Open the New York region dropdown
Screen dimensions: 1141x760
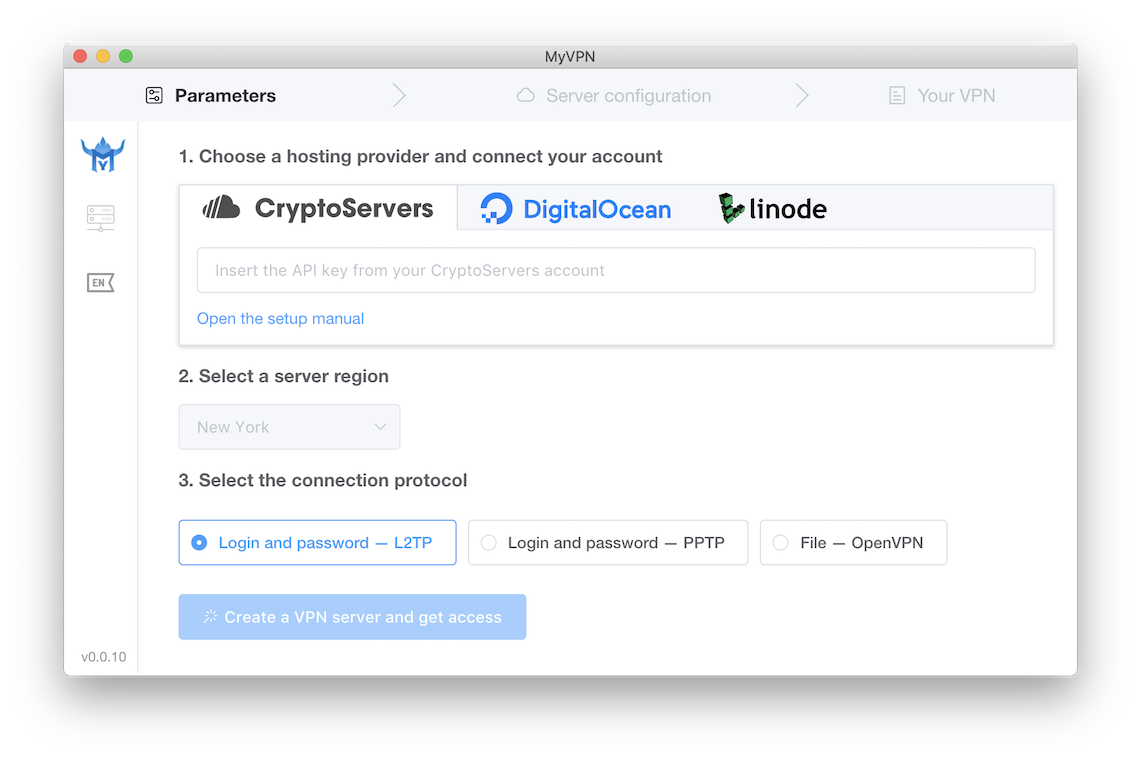click(x=290, y=427)
